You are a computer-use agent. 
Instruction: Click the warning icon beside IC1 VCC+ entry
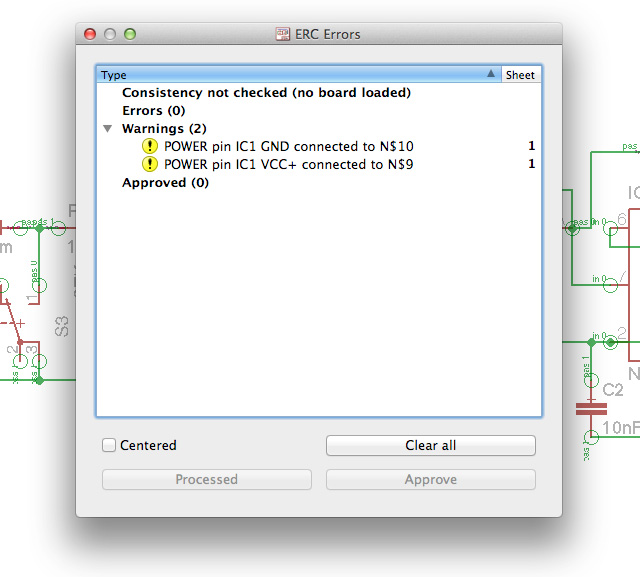tap(150, 164)
